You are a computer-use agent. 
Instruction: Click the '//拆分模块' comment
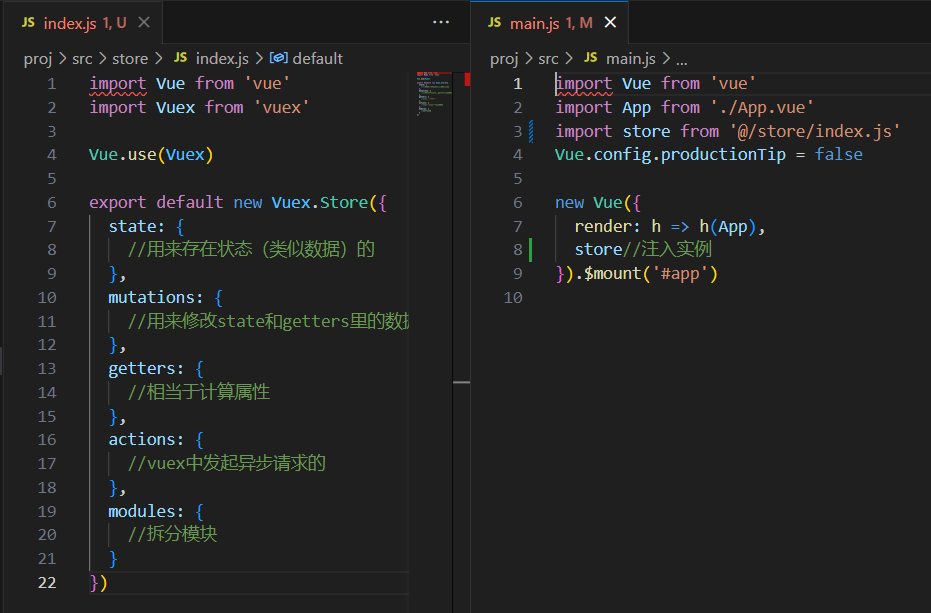(172, 534)
